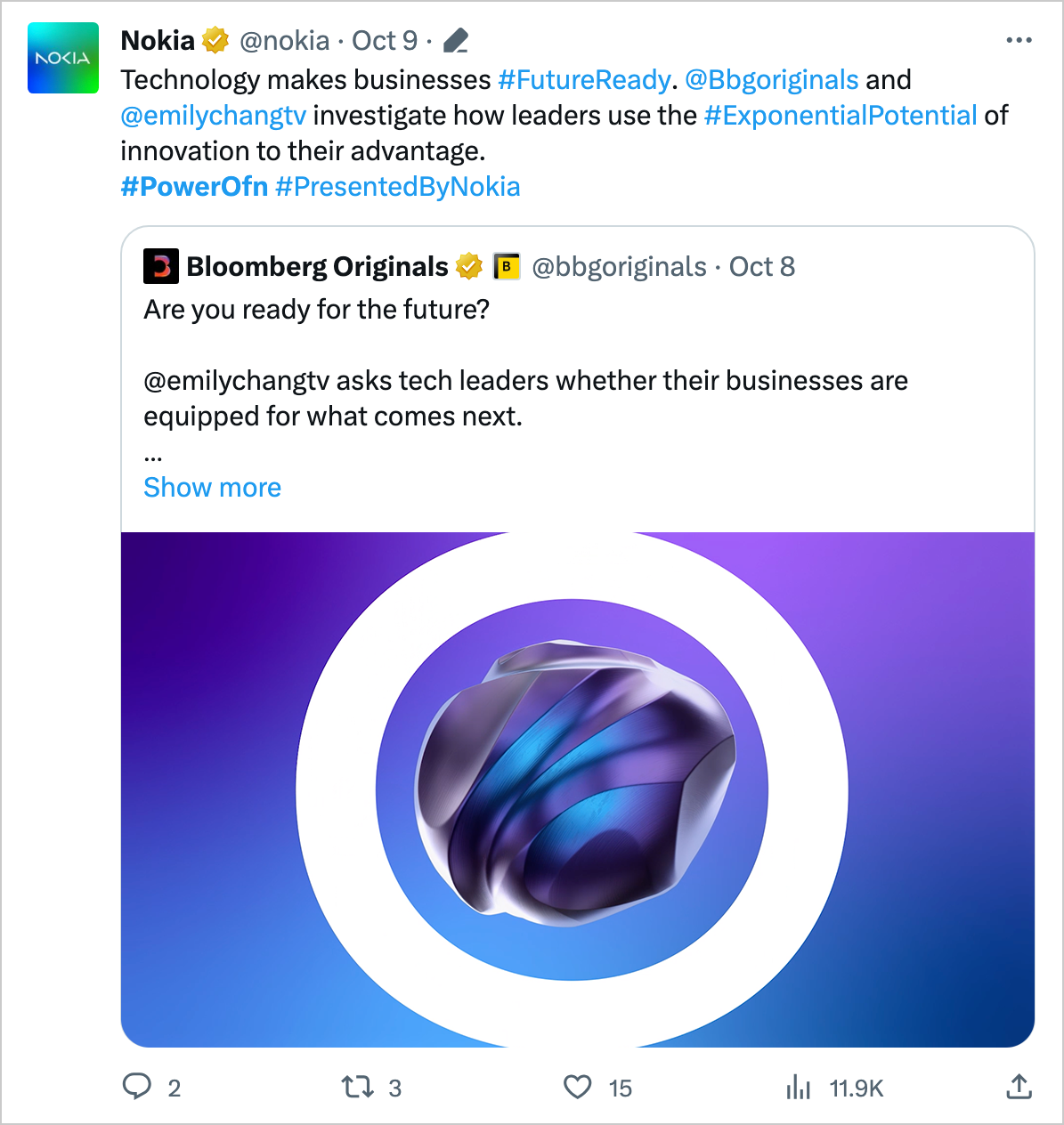Open the @emilychangtv mention link

pyautogui.click(x=214, y=116)
